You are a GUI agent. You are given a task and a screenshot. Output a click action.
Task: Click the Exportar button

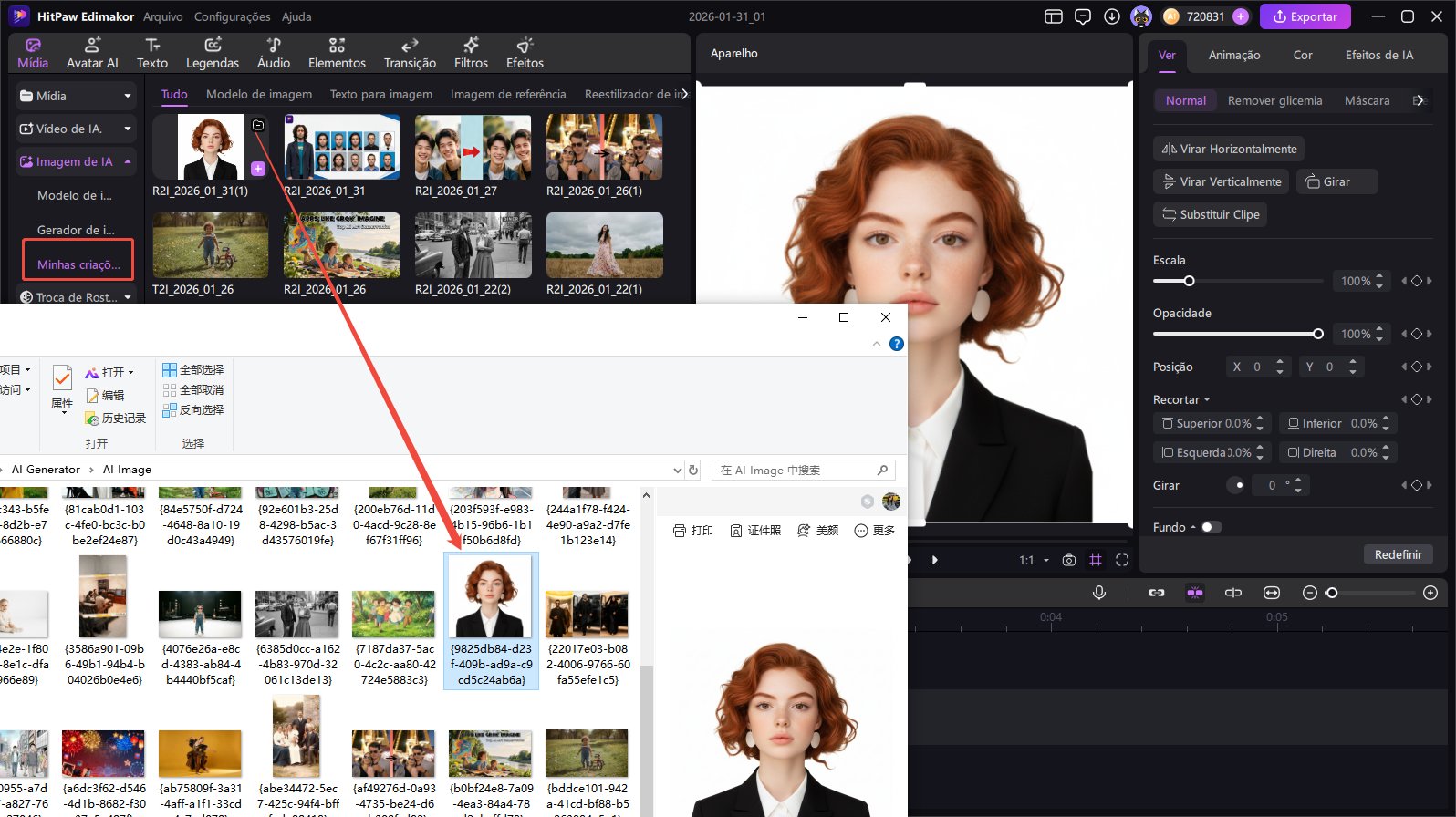(x=1305, y=16)
